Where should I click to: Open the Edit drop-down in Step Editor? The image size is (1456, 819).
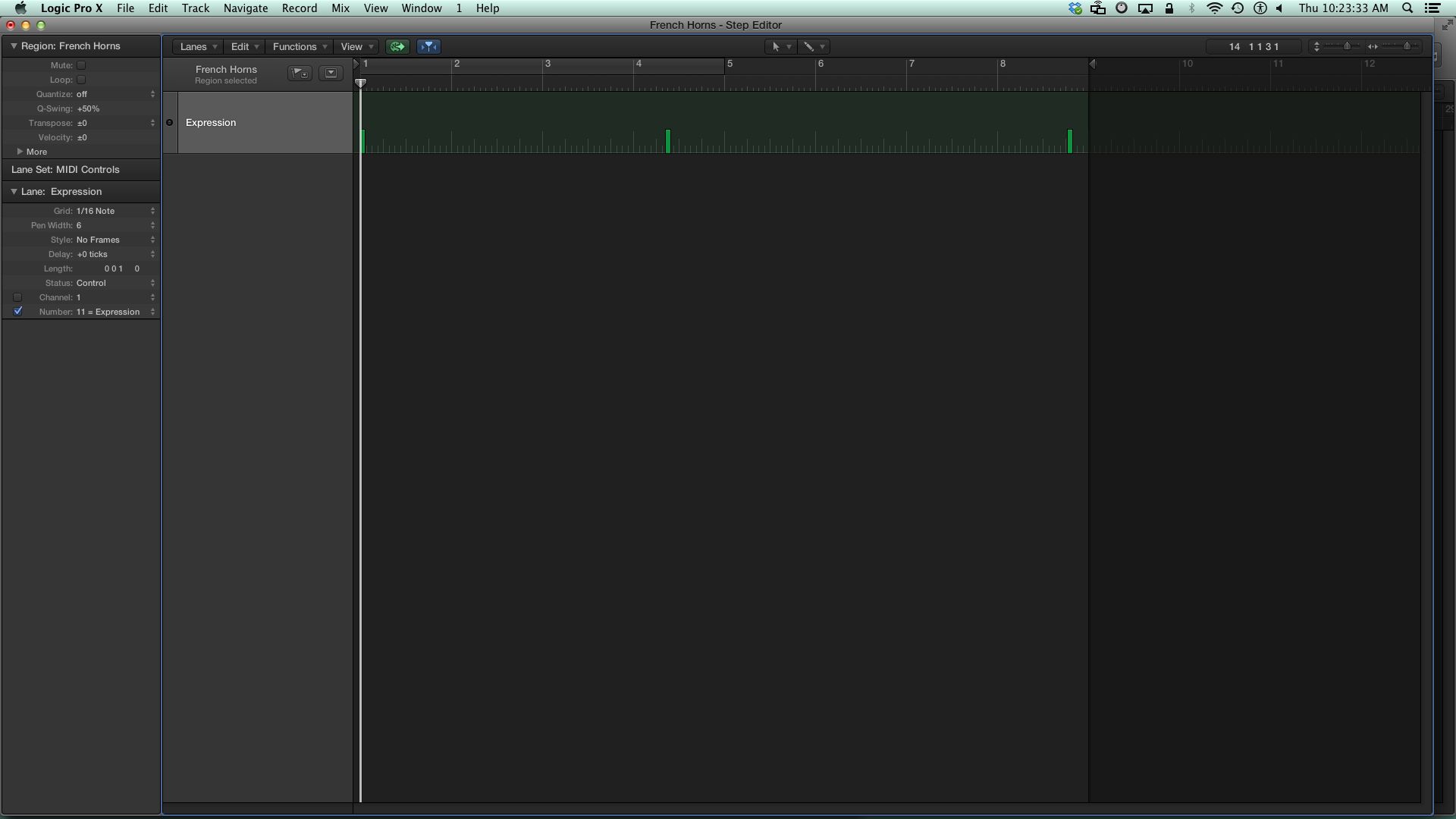click(245, 47)
